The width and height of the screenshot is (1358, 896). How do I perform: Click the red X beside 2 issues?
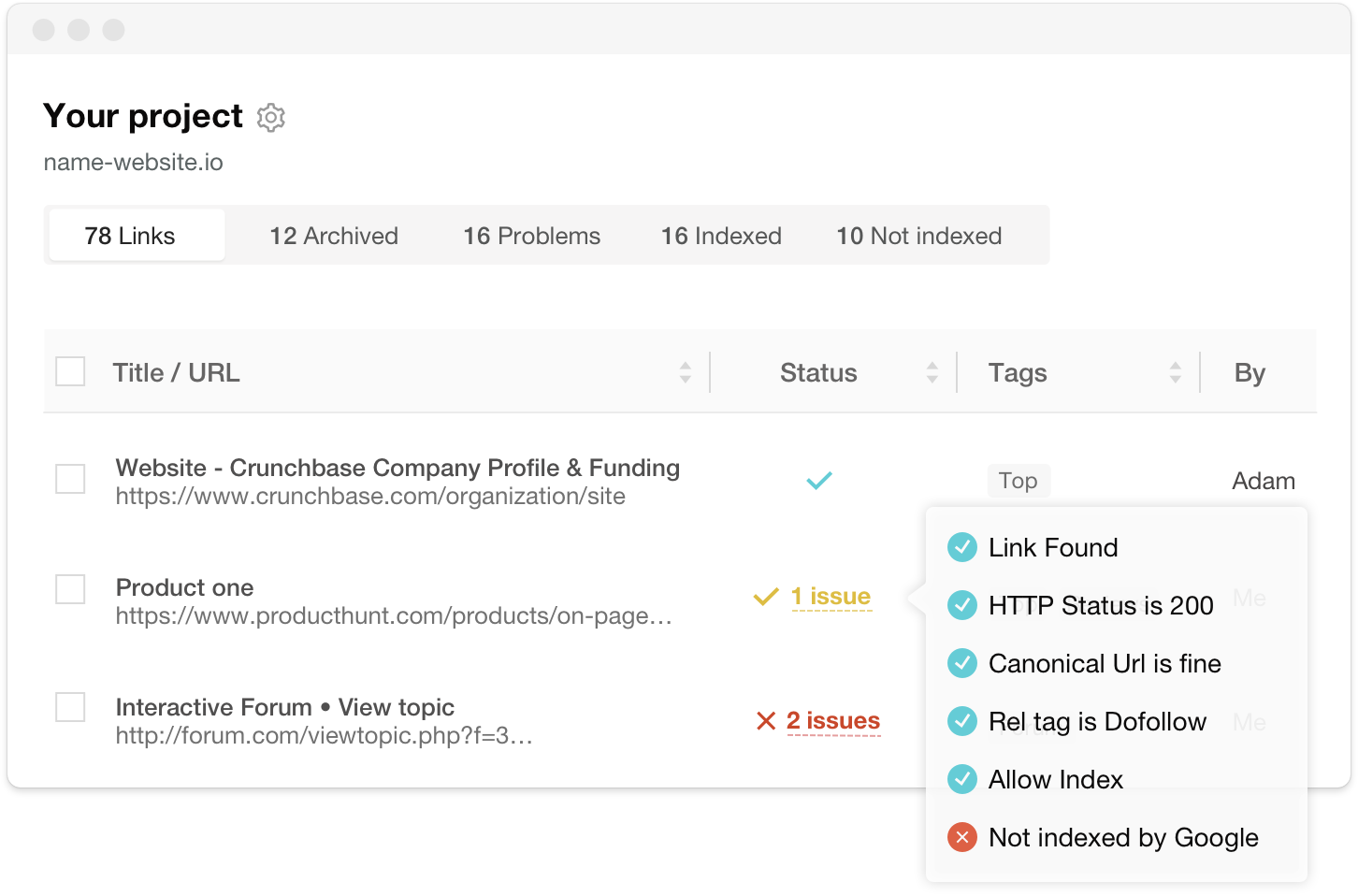766,721
